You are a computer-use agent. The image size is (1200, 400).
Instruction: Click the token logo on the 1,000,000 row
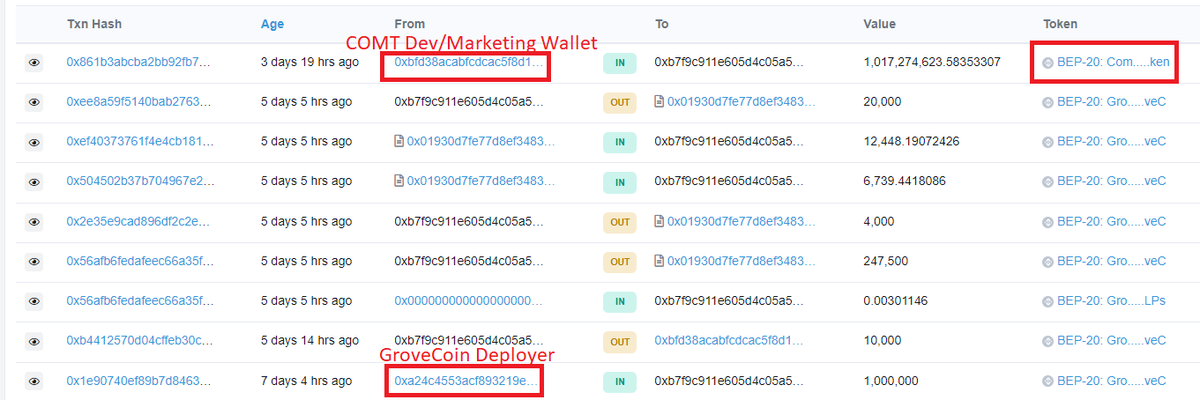tap(1048, 381)
